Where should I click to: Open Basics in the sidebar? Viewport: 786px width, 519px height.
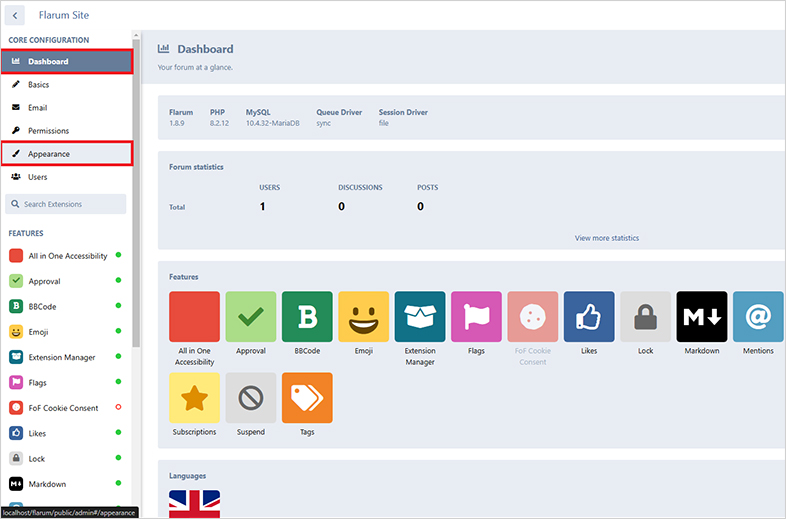tap(38, 85)
